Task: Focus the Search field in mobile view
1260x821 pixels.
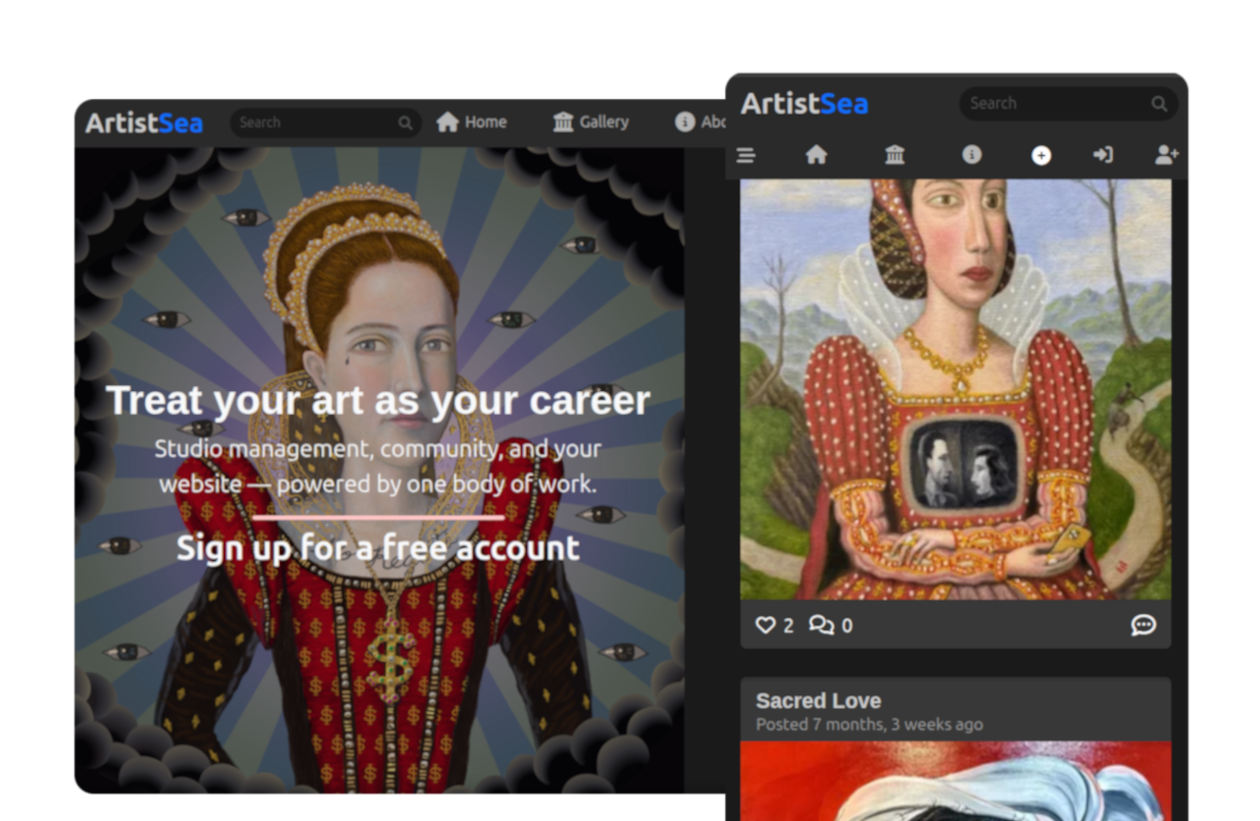Action: click(1068, 103)
